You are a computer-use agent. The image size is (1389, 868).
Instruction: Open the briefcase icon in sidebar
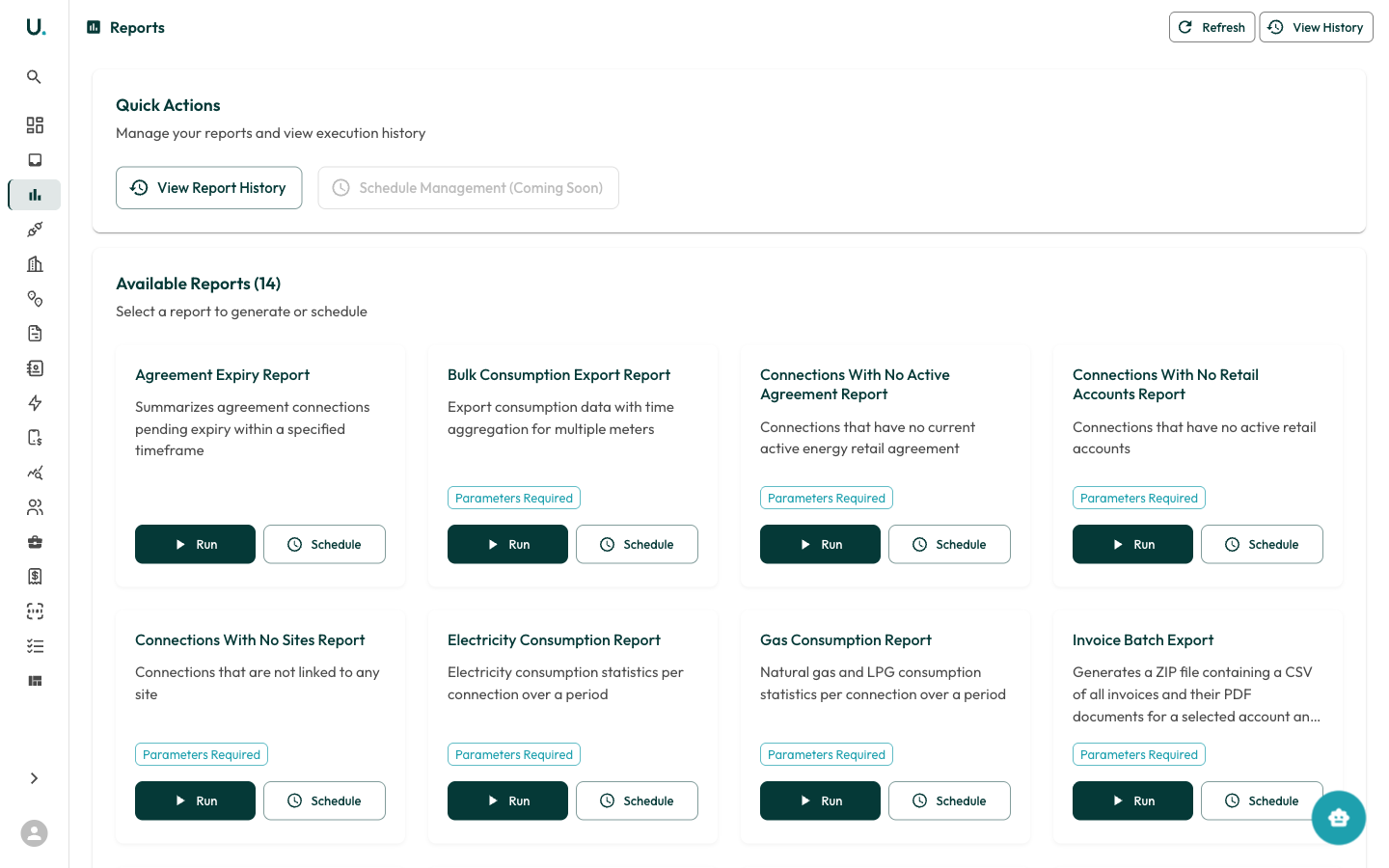click(x=35, y=542)
